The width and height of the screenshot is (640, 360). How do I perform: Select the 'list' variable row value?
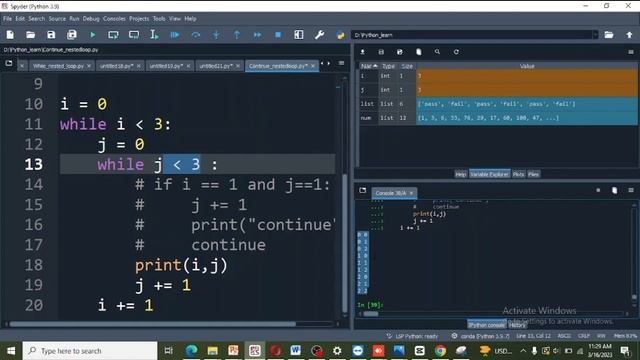[527, 104]
